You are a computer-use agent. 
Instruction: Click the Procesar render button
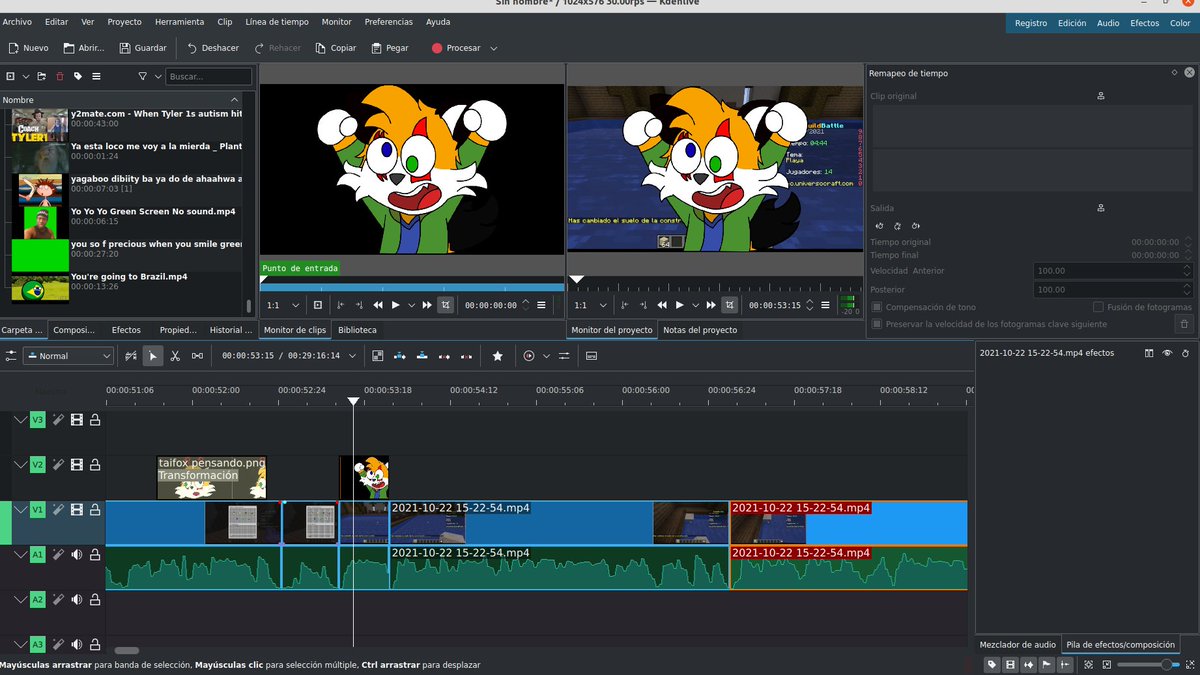pos(455,48)
